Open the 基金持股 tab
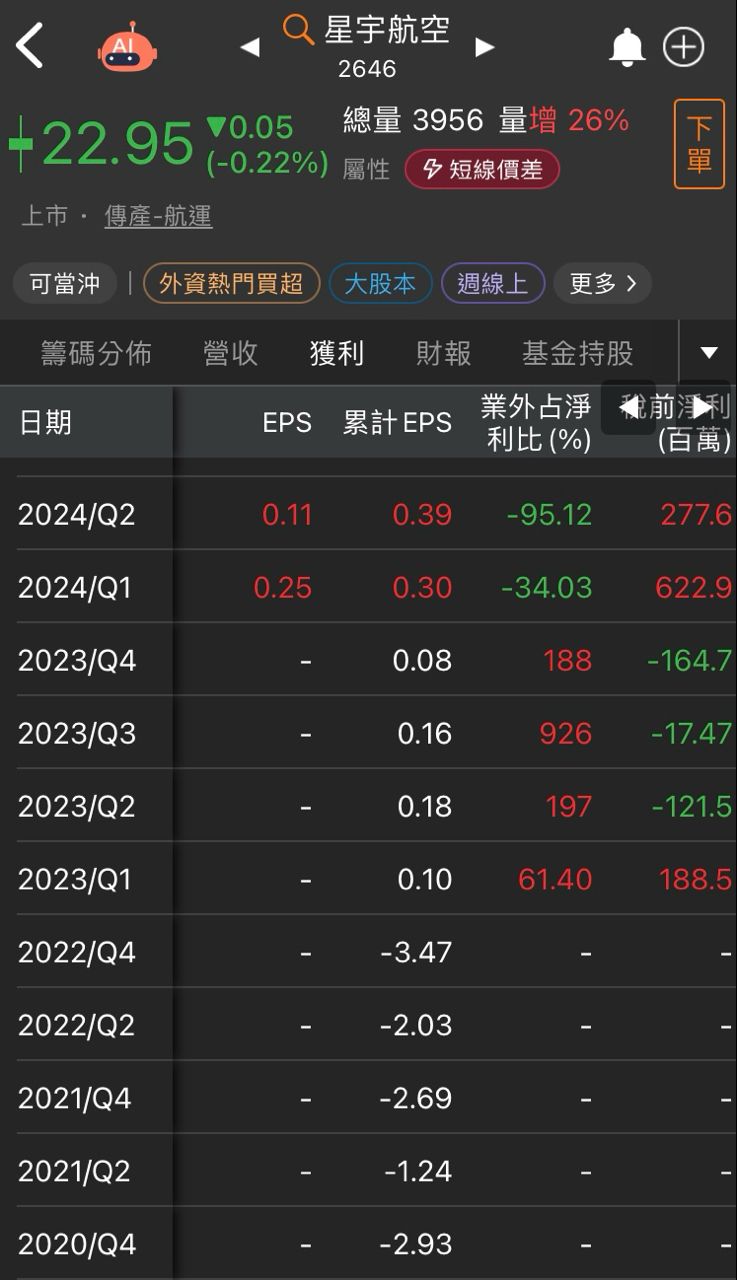The width and height of the screenshot is (737, 1280). point(577,353)
